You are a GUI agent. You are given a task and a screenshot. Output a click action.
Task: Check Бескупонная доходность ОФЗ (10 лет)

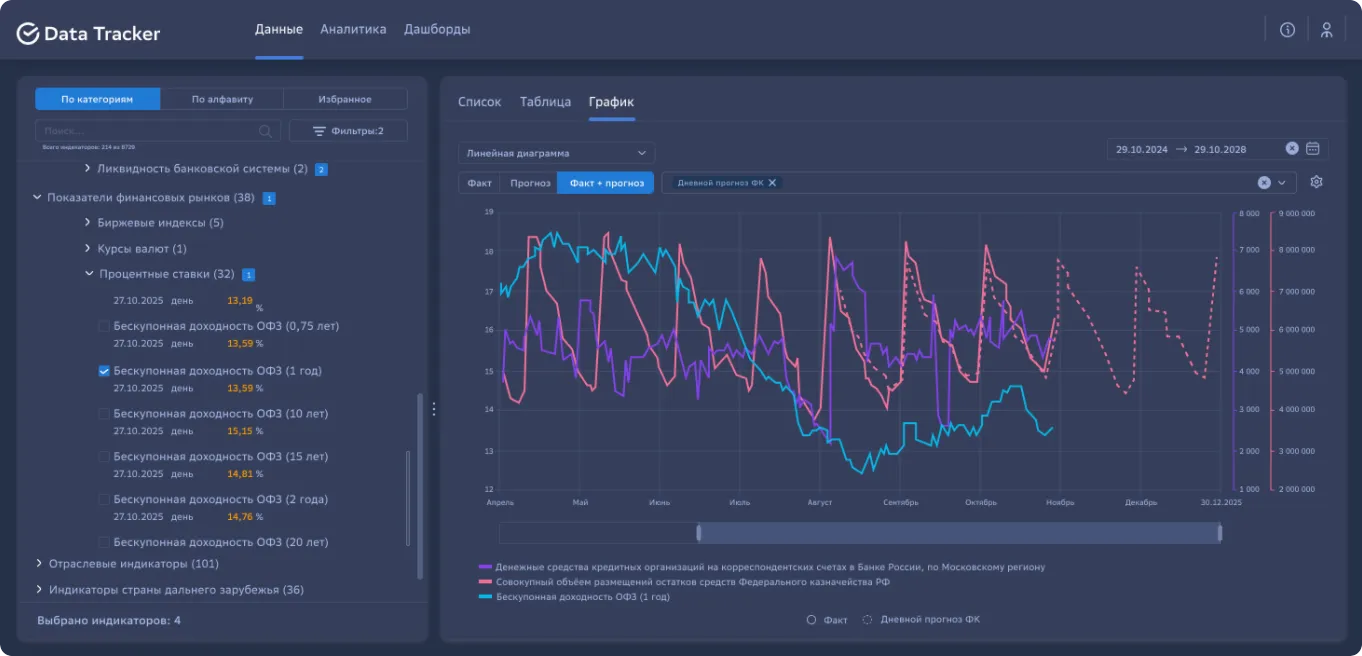click(x=104, y=414)
